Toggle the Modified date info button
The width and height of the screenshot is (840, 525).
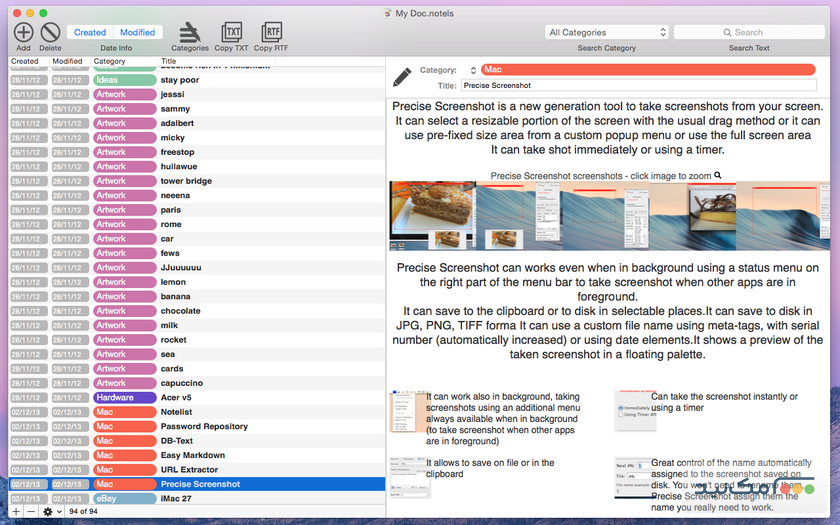pyautogui.click(x=137, y=32)
